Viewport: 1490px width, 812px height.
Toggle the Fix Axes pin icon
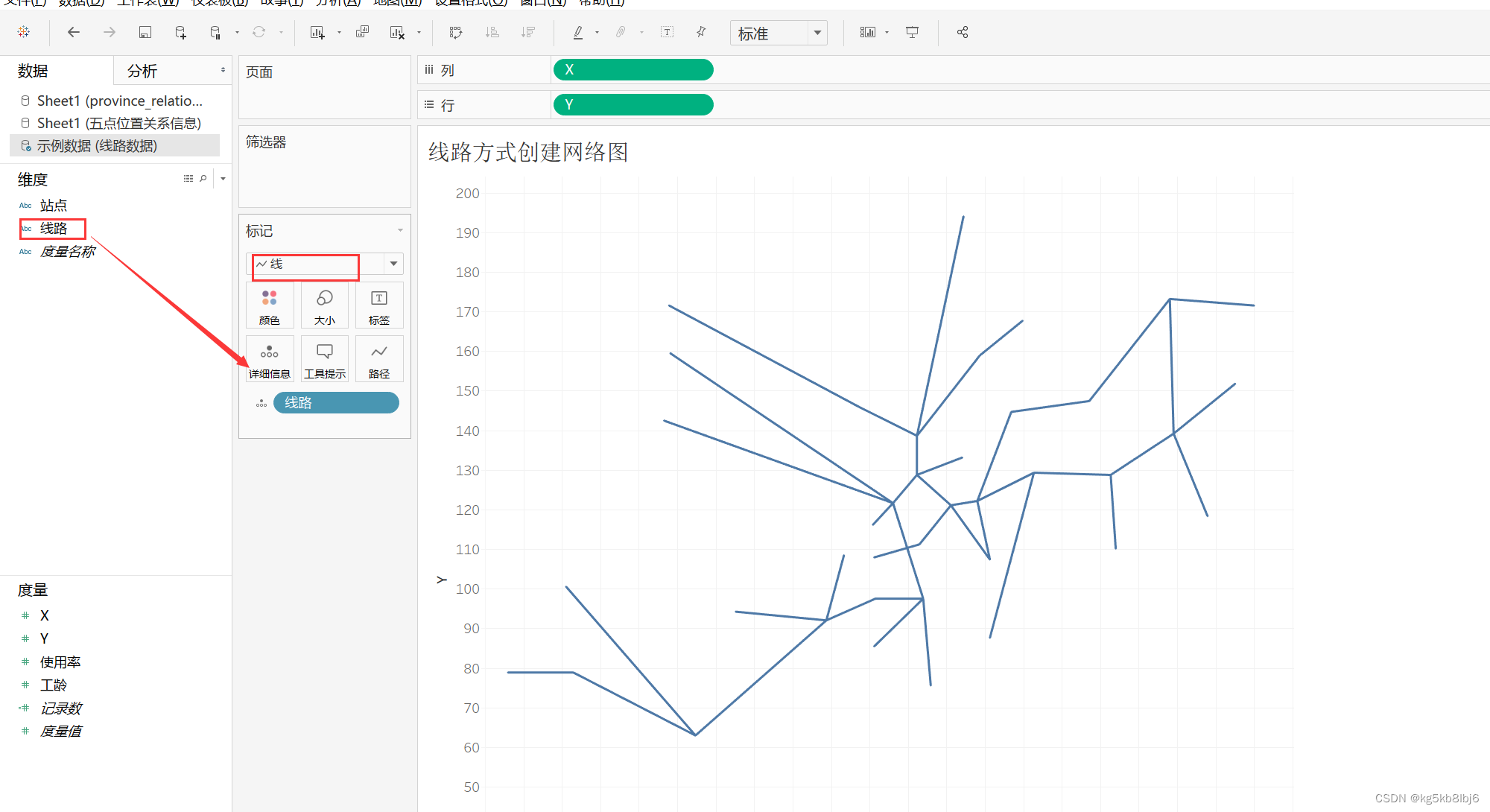[x=701, y=32]
